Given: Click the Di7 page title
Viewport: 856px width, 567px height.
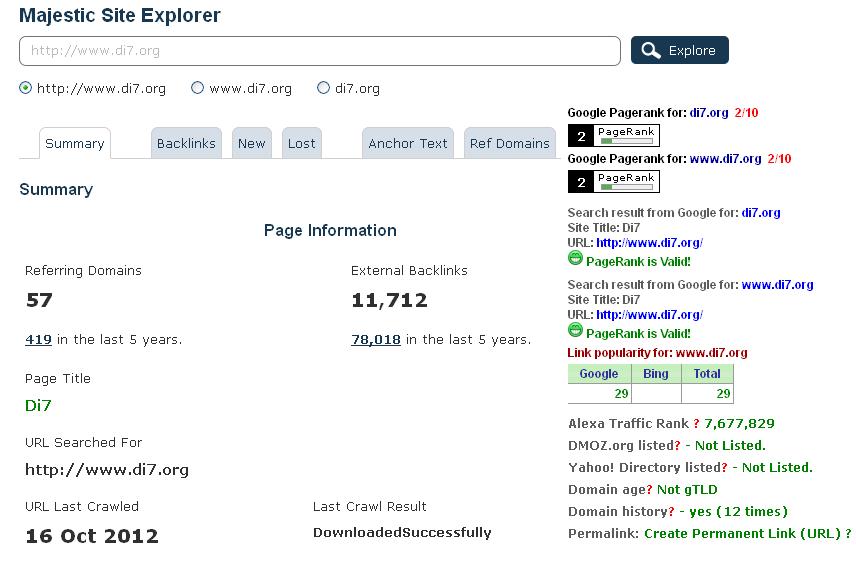Looking at the screenshot, I should (x=38, y=405).
